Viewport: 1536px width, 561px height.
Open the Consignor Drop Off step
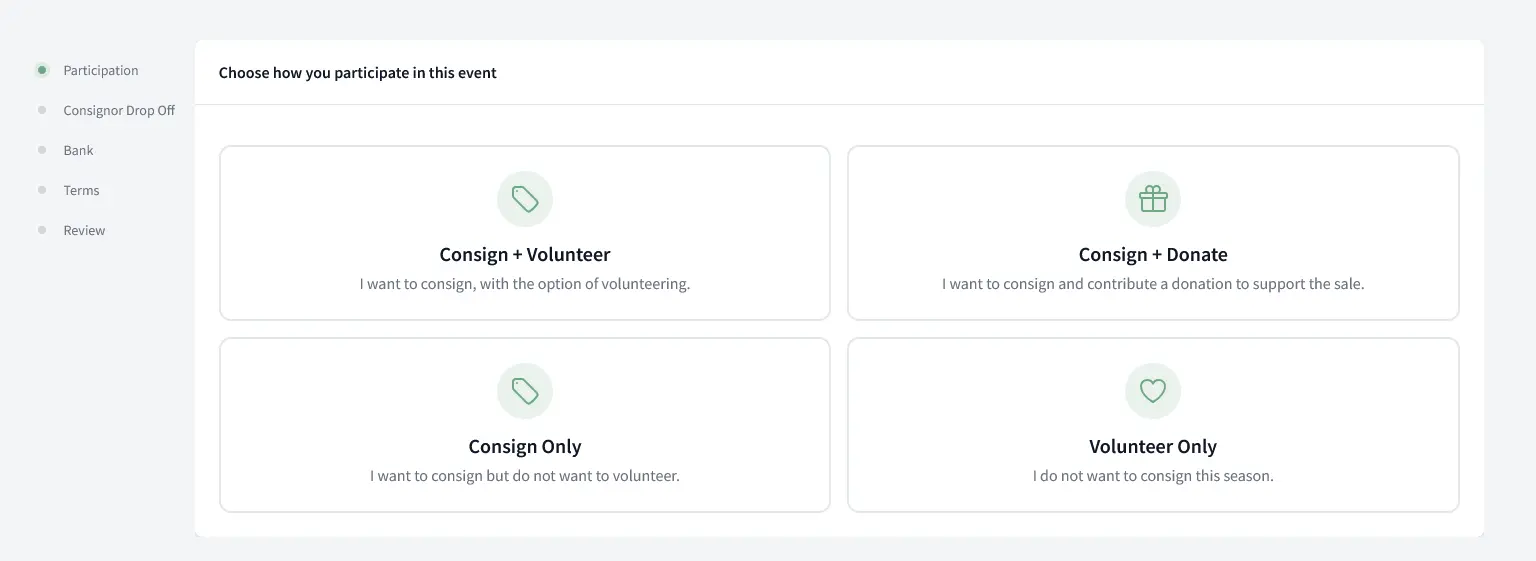[119, 110]
